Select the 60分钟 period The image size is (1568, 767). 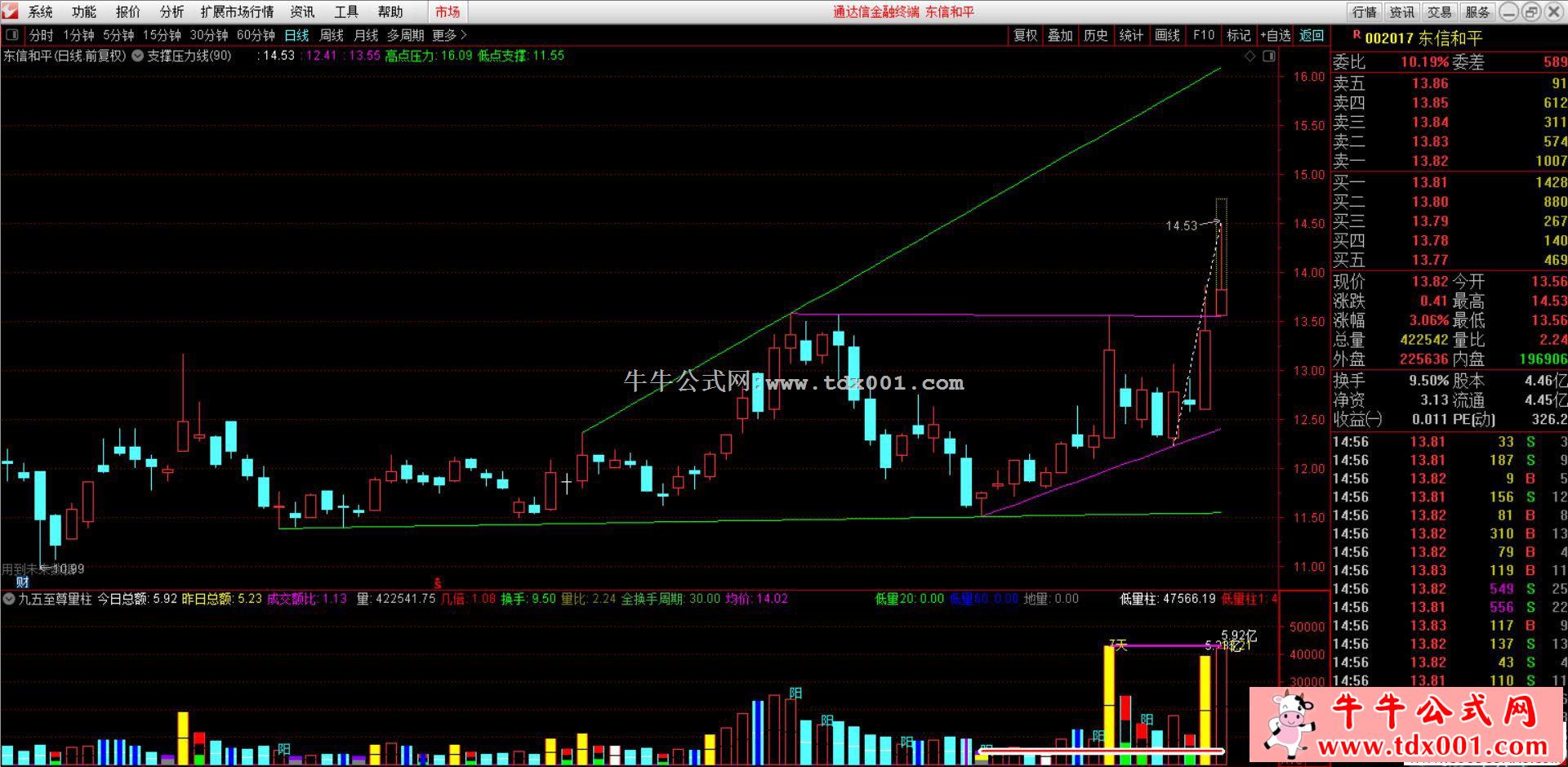pyautogui.click(x=256, y=35)
